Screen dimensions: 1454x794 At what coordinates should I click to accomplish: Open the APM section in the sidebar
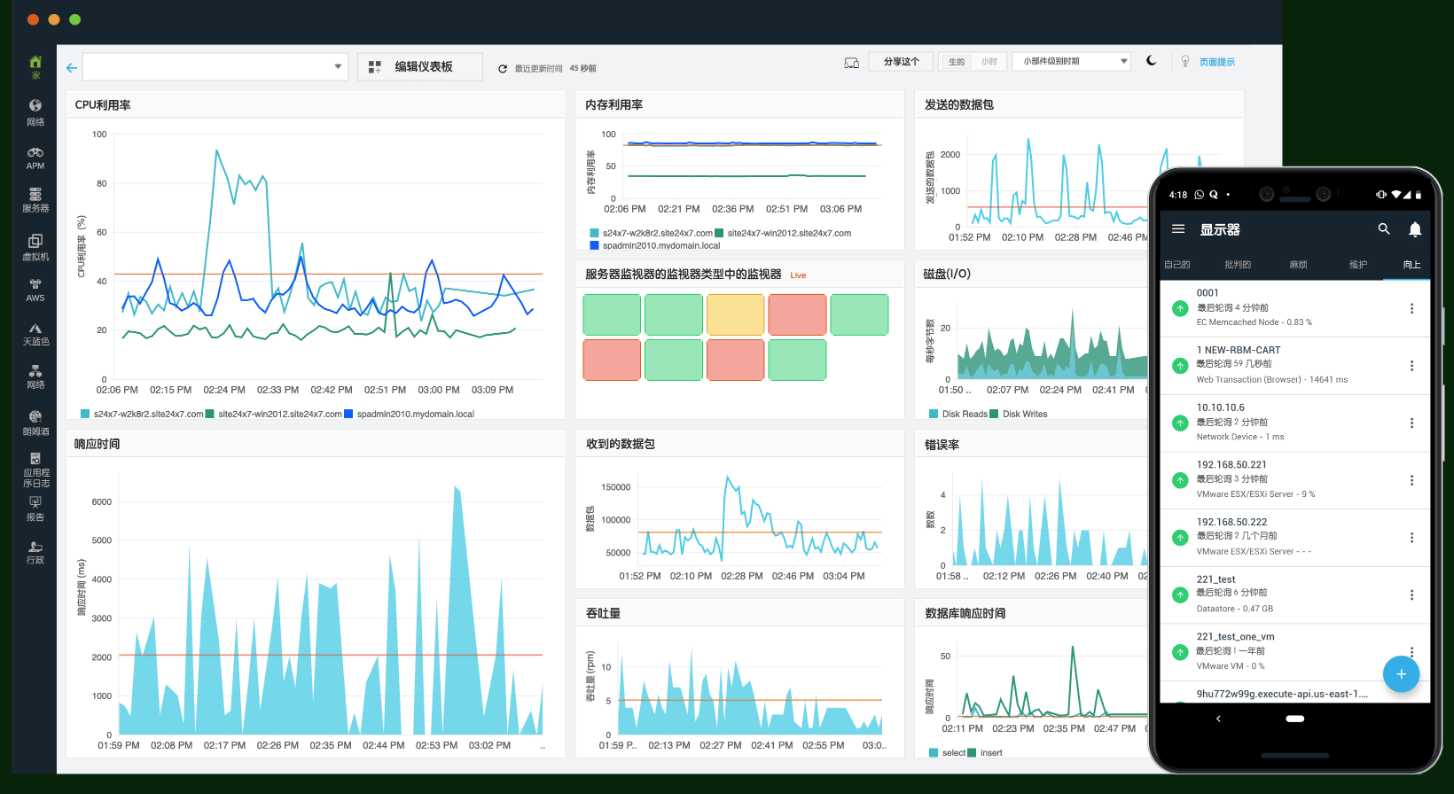tap(35, 156)
